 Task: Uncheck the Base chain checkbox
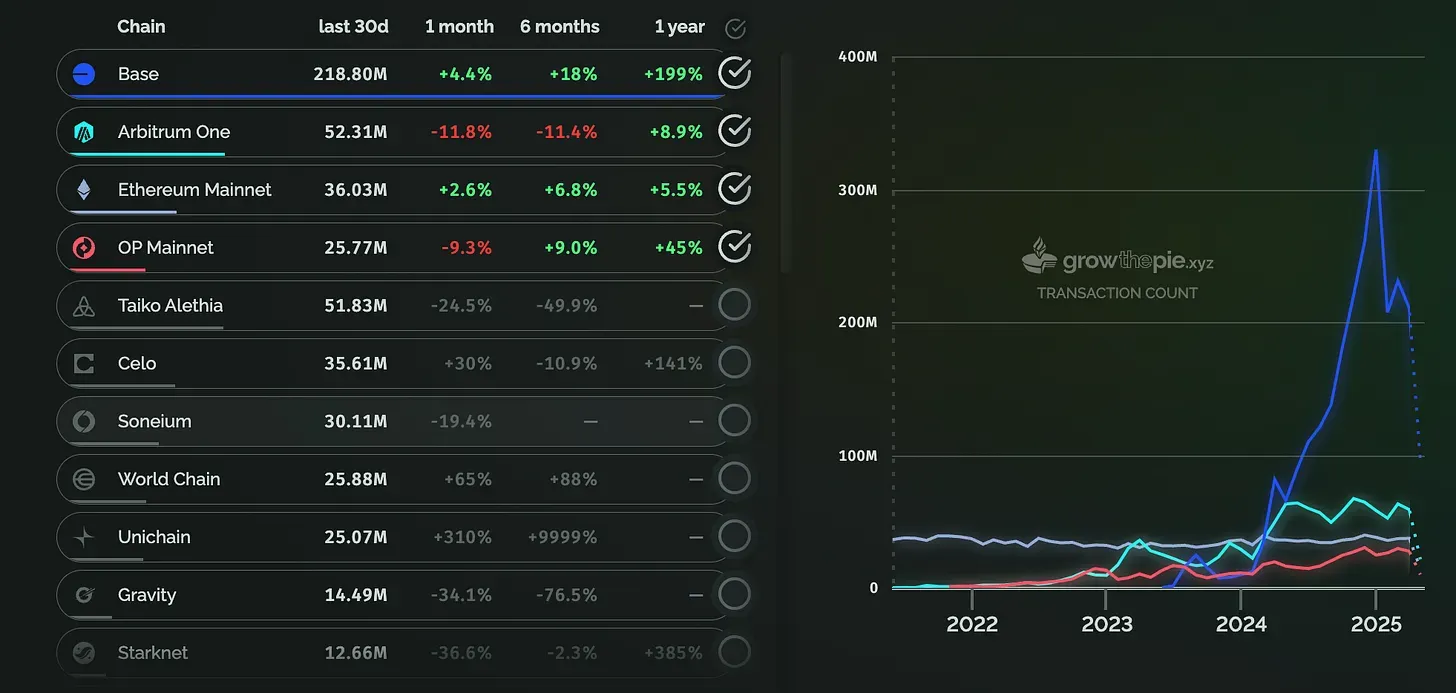coord(735,73)
